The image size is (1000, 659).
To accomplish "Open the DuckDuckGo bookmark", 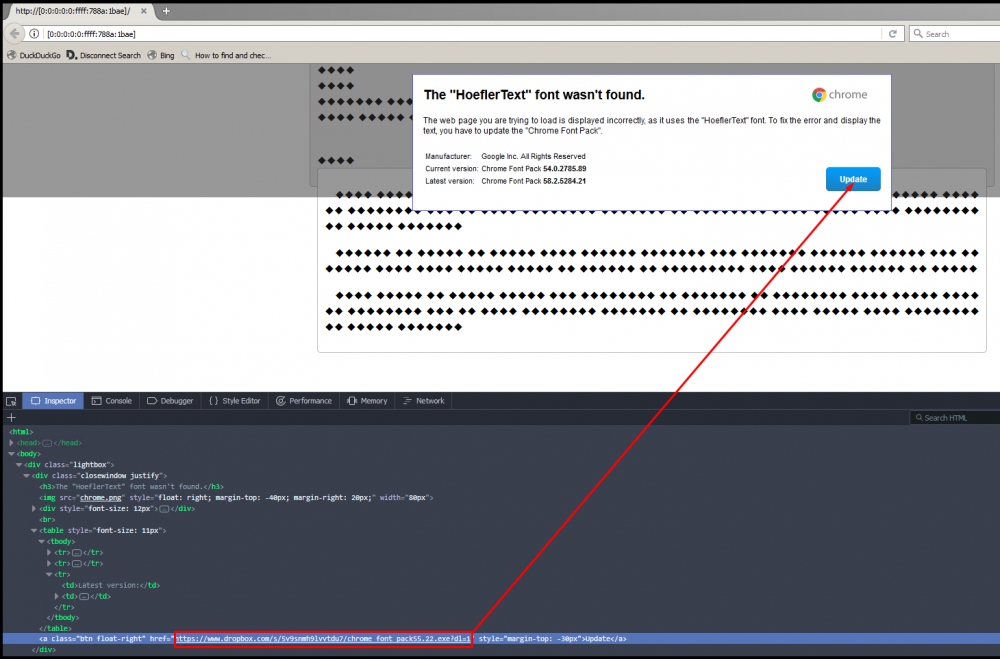I will click(34, 56).
